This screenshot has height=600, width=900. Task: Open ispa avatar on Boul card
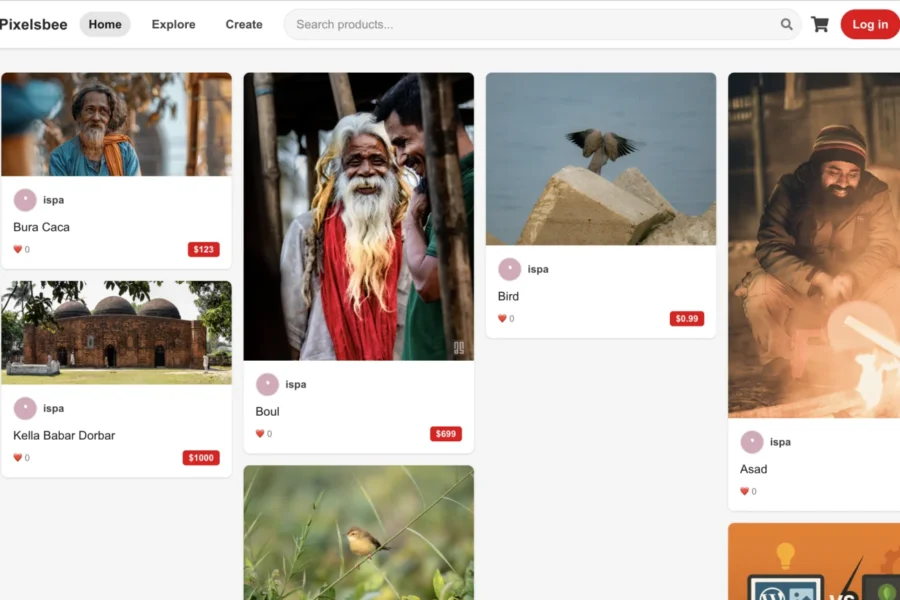click(x=267, y=384)
